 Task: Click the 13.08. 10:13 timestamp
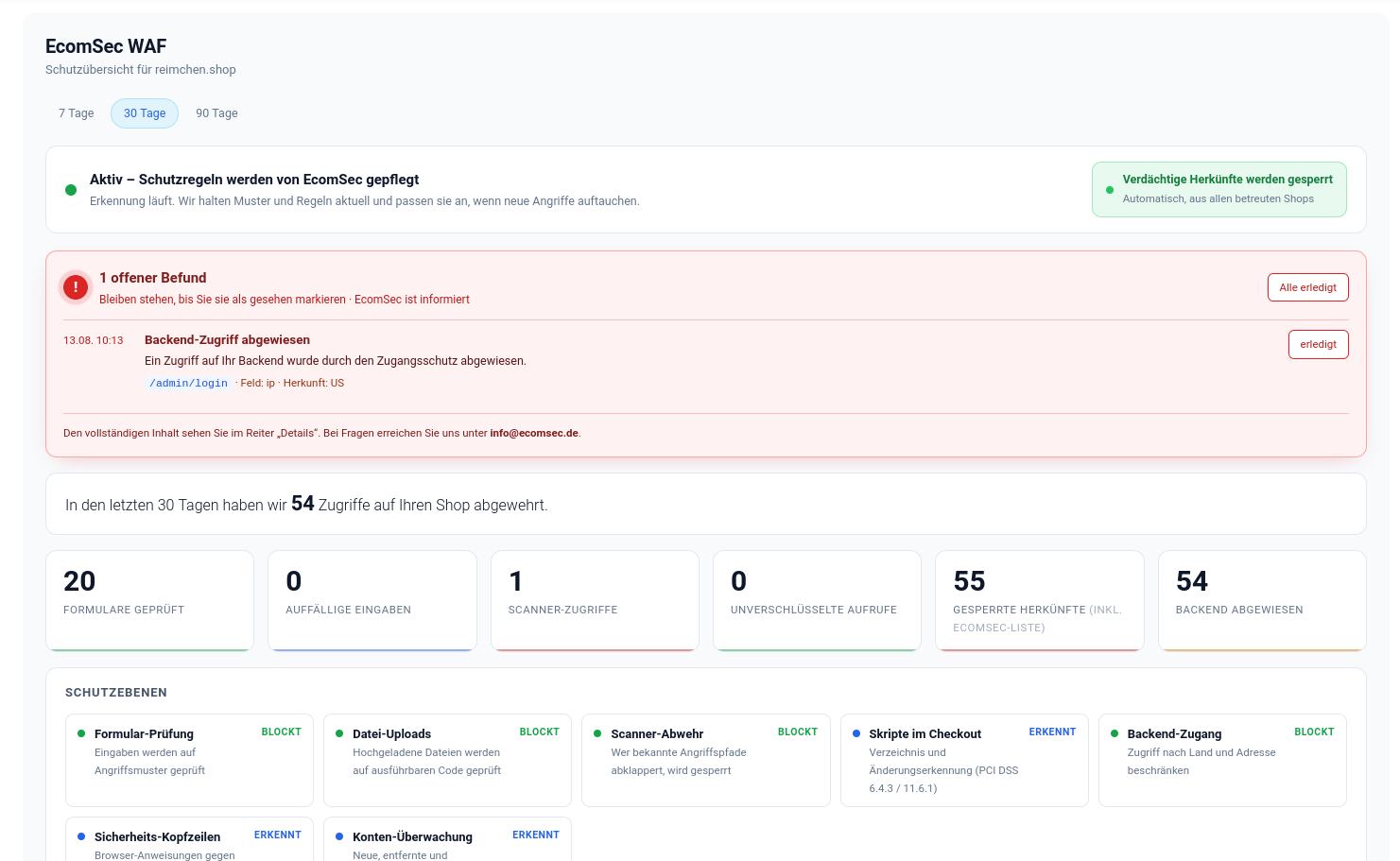point(94,340)
